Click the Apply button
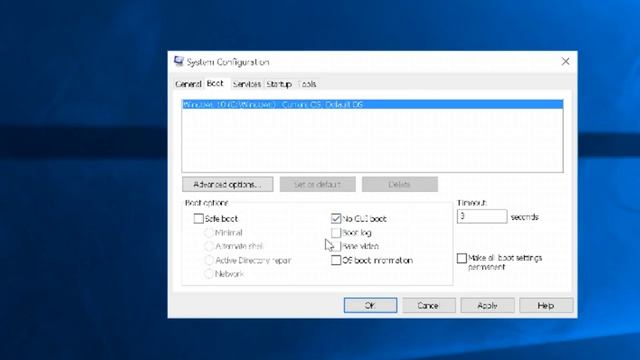 487,305
